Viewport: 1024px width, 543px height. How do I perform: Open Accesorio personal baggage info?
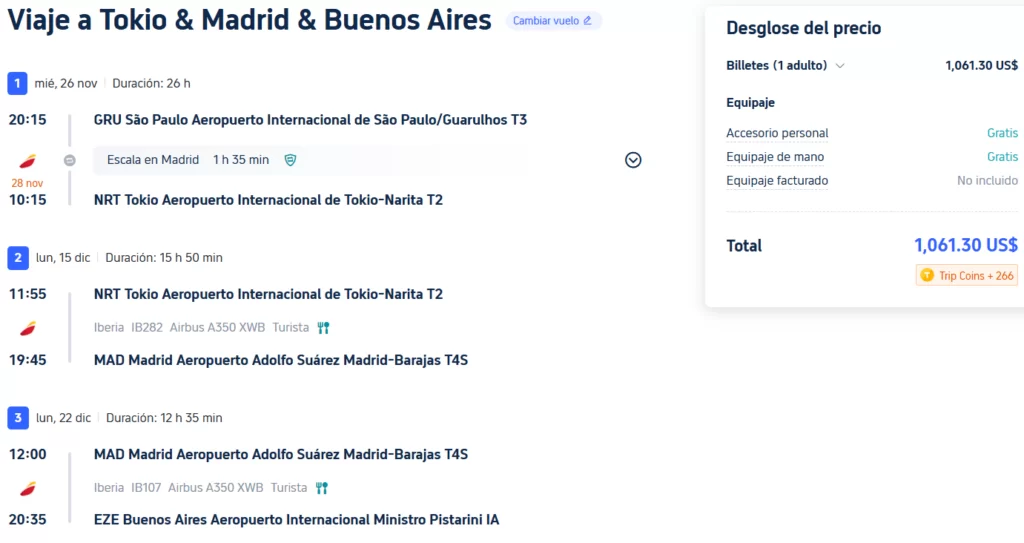(777, 133)
